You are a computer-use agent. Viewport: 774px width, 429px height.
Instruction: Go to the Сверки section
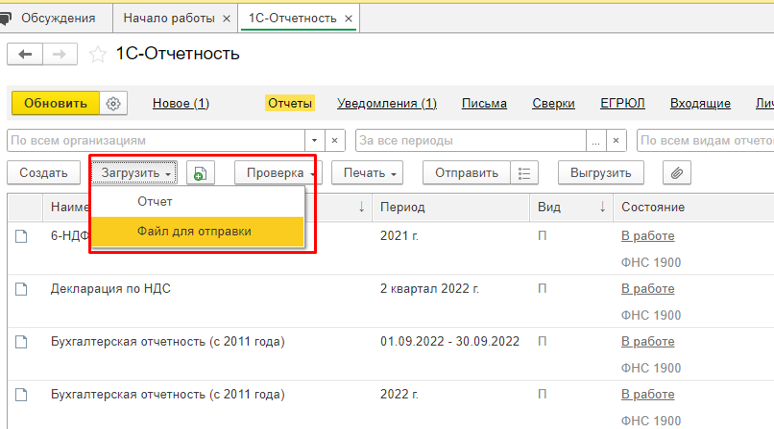point(553,103)
